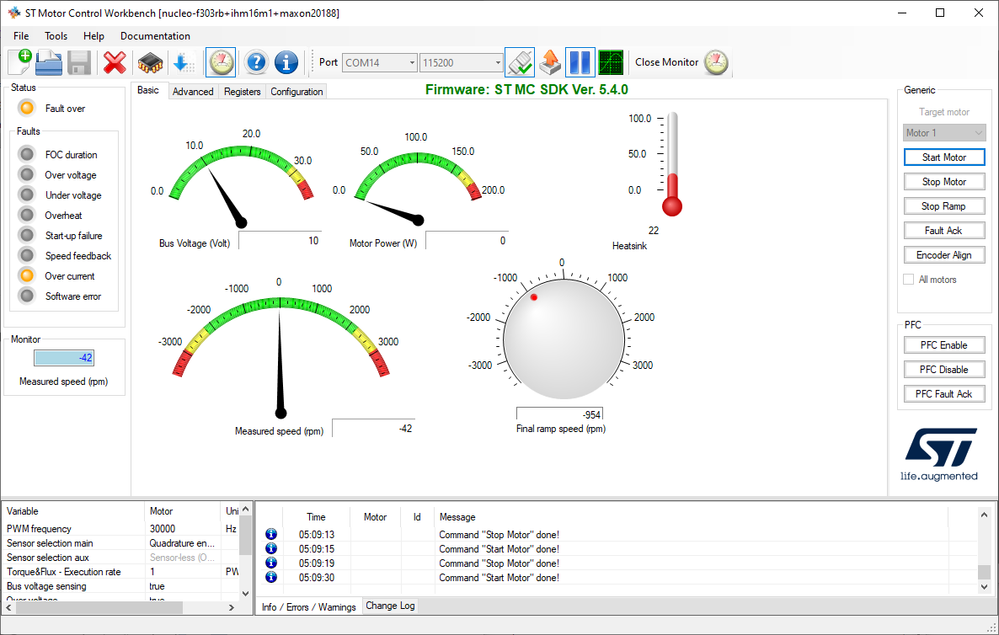
Task: Expand the Target motor Motor 1 dropdown
Action: [944, 132]
